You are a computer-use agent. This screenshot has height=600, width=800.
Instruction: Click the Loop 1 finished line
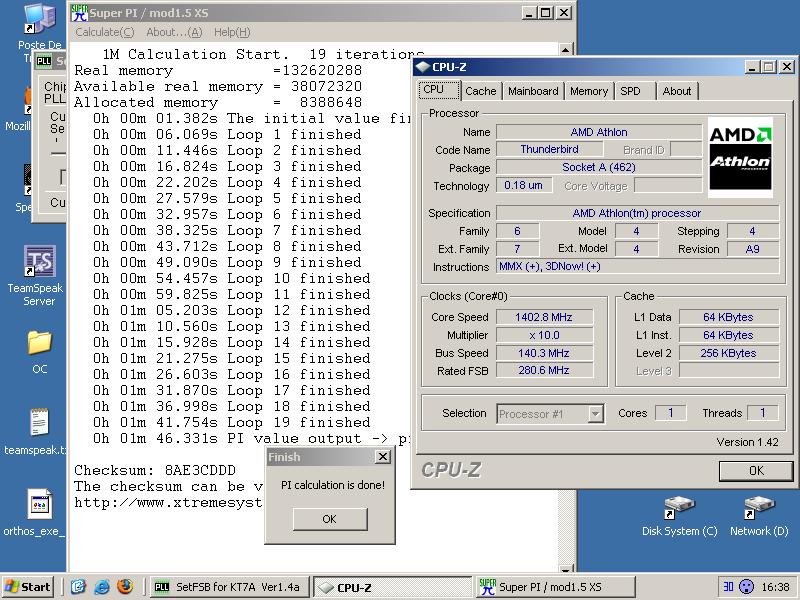coord(227,134)
